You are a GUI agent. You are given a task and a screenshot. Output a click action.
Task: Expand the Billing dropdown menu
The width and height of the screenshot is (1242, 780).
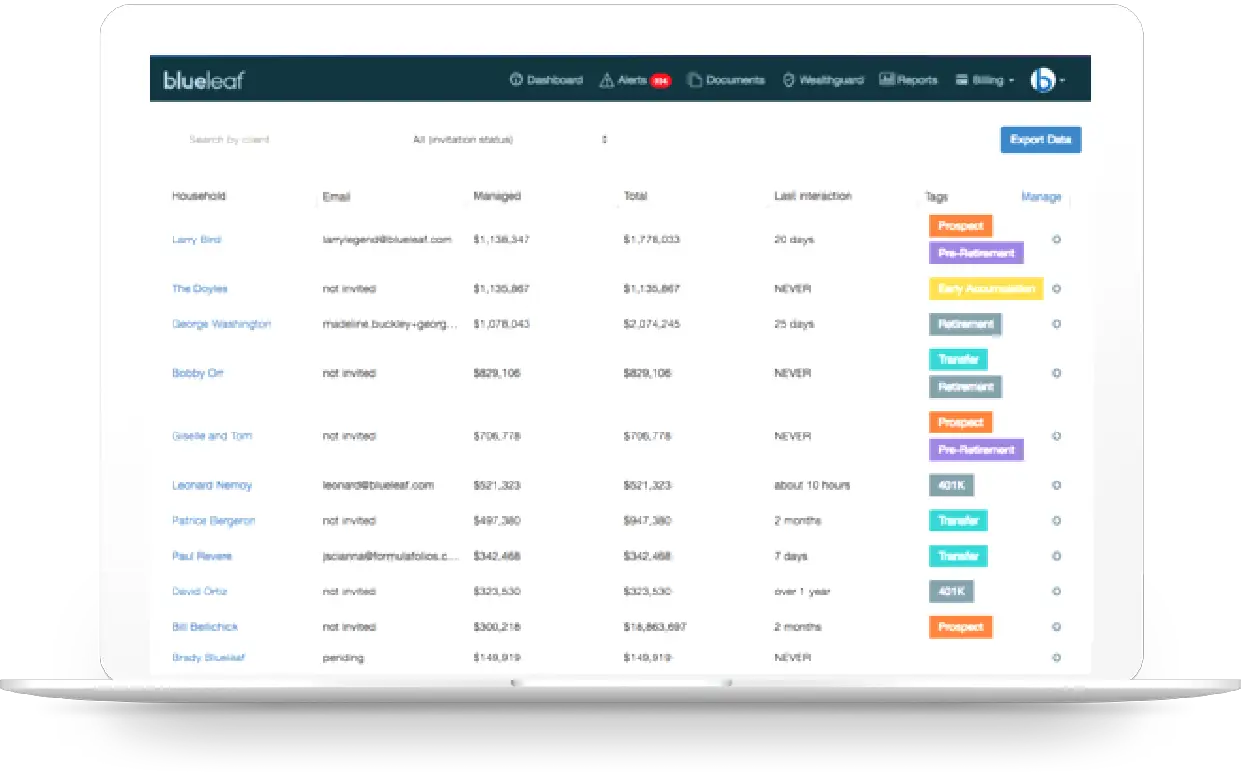click(985, 80)
